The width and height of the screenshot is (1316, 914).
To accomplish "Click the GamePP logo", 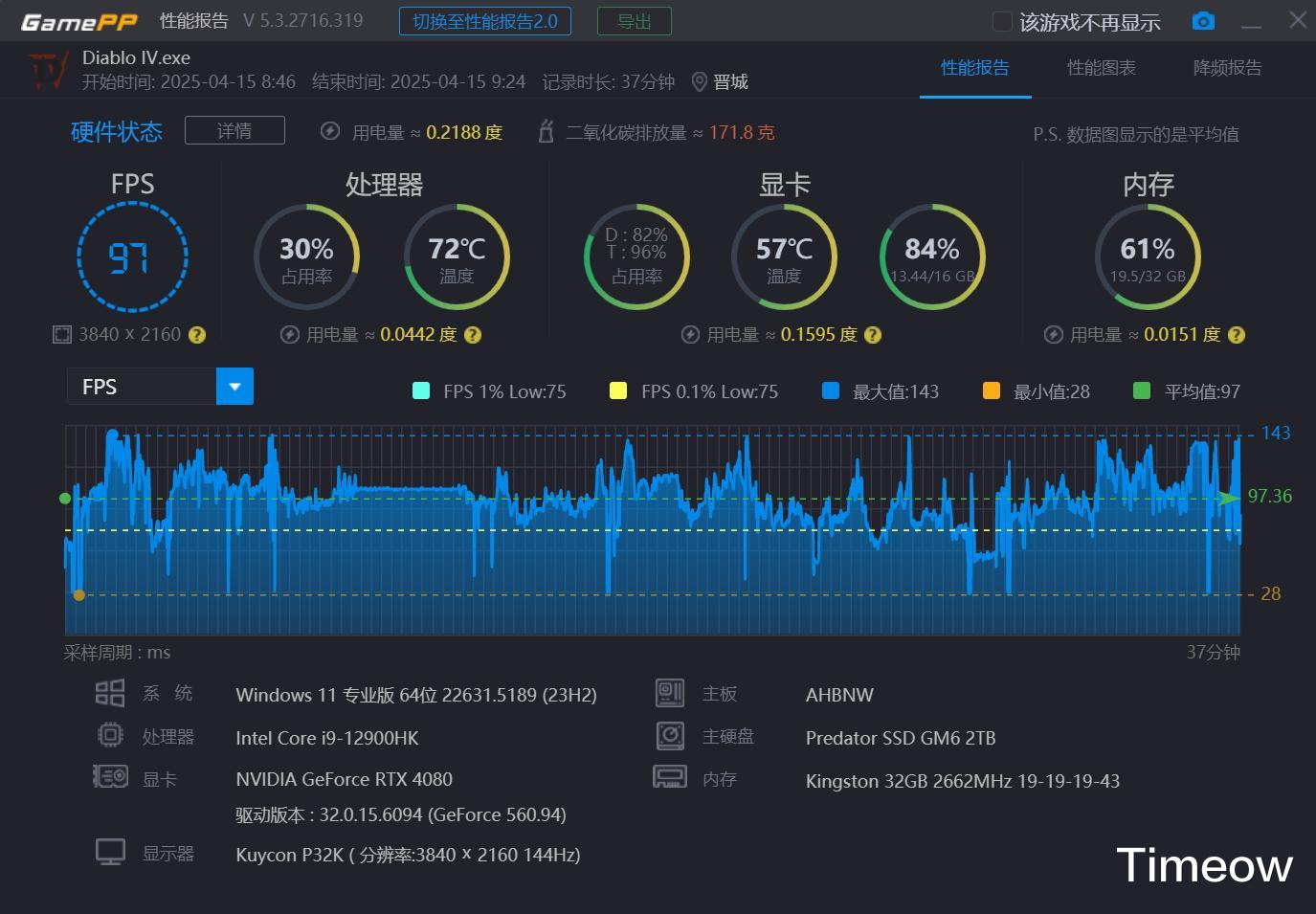I will pos(79,21).
